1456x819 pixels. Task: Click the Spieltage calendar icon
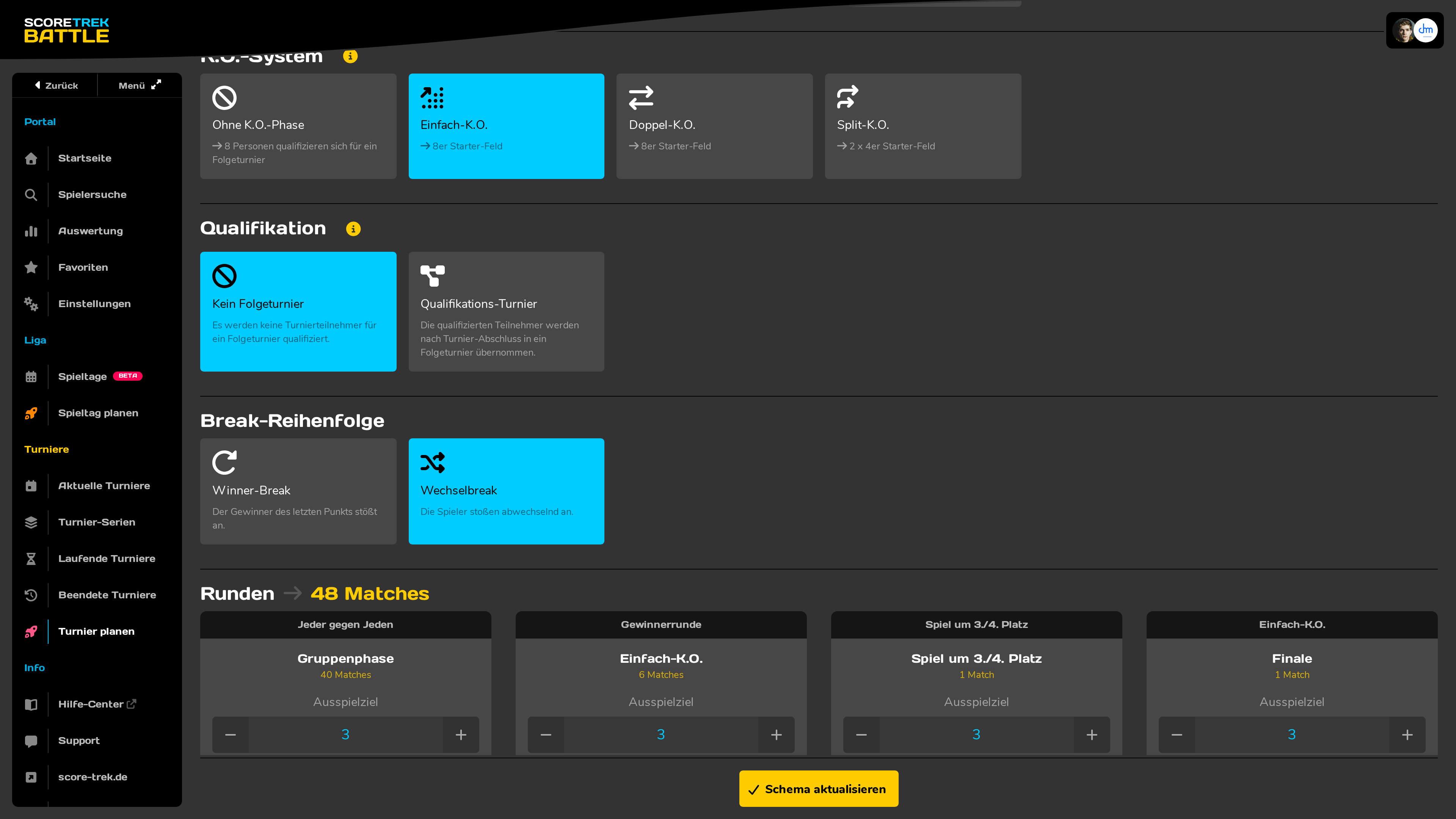click(x=31, y=377)
